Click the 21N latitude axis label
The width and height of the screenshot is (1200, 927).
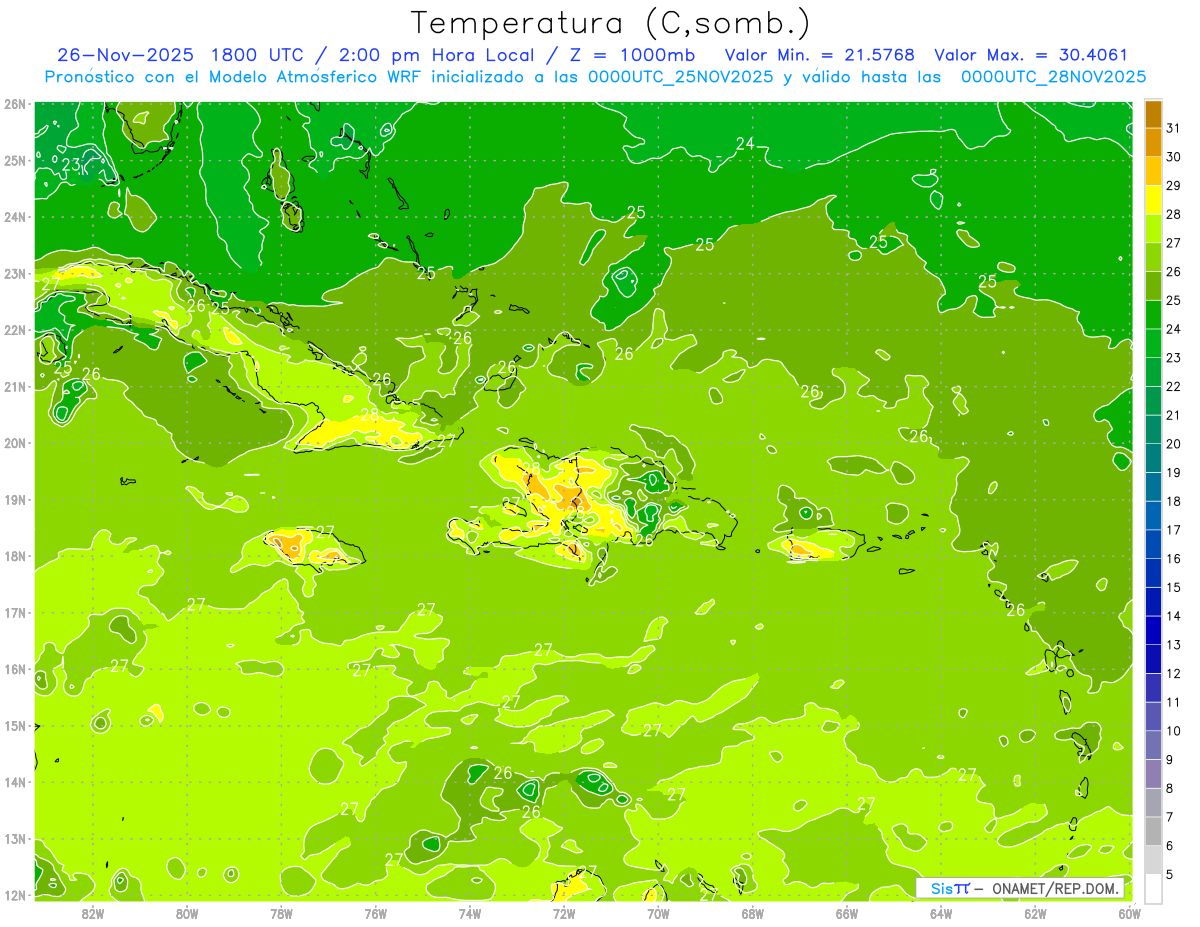[x=15, y=386]
